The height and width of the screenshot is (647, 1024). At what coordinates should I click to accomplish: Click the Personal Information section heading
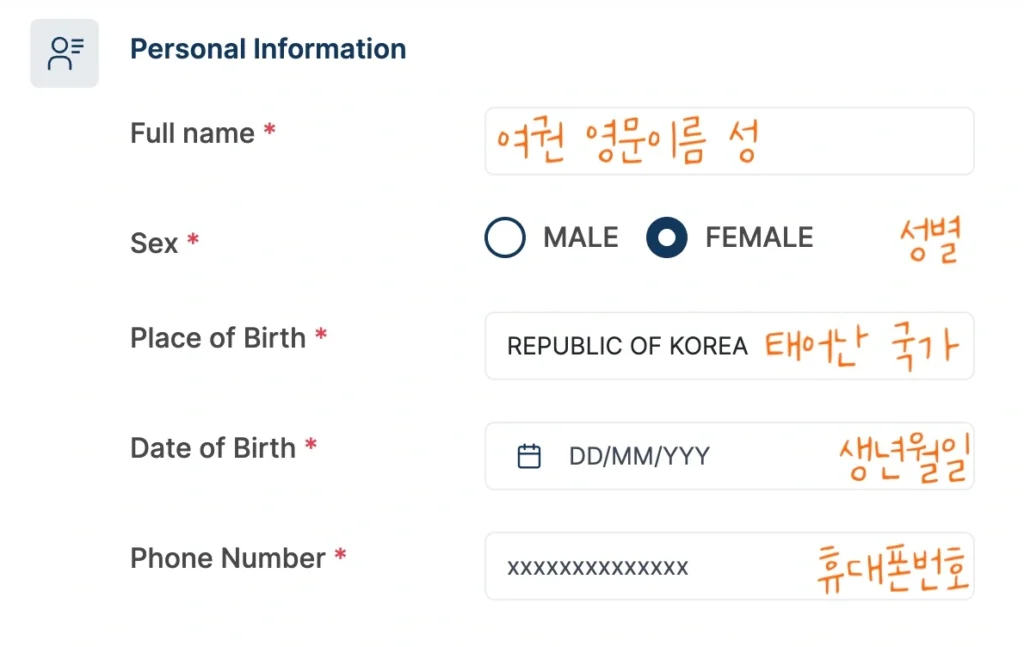pyautogui.click(x=268, y=49)
